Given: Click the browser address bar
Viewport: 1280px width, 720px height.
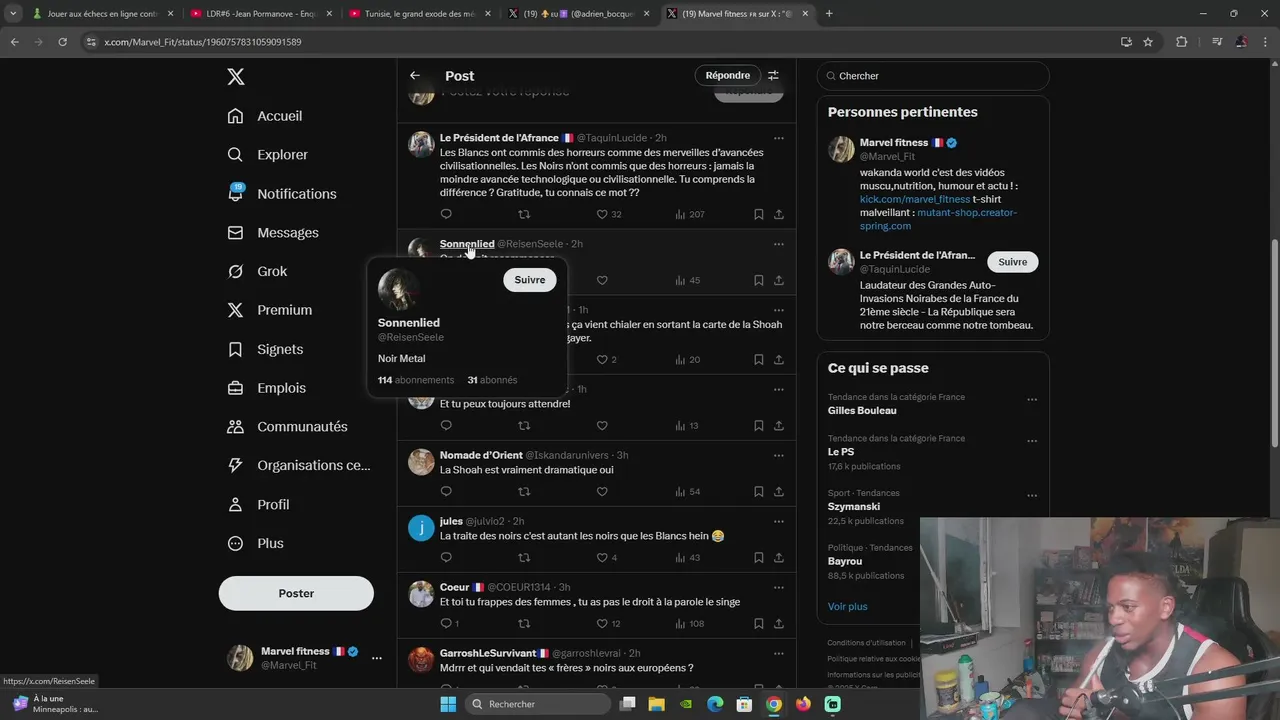Looking at the screenshot, I should 600,42.
